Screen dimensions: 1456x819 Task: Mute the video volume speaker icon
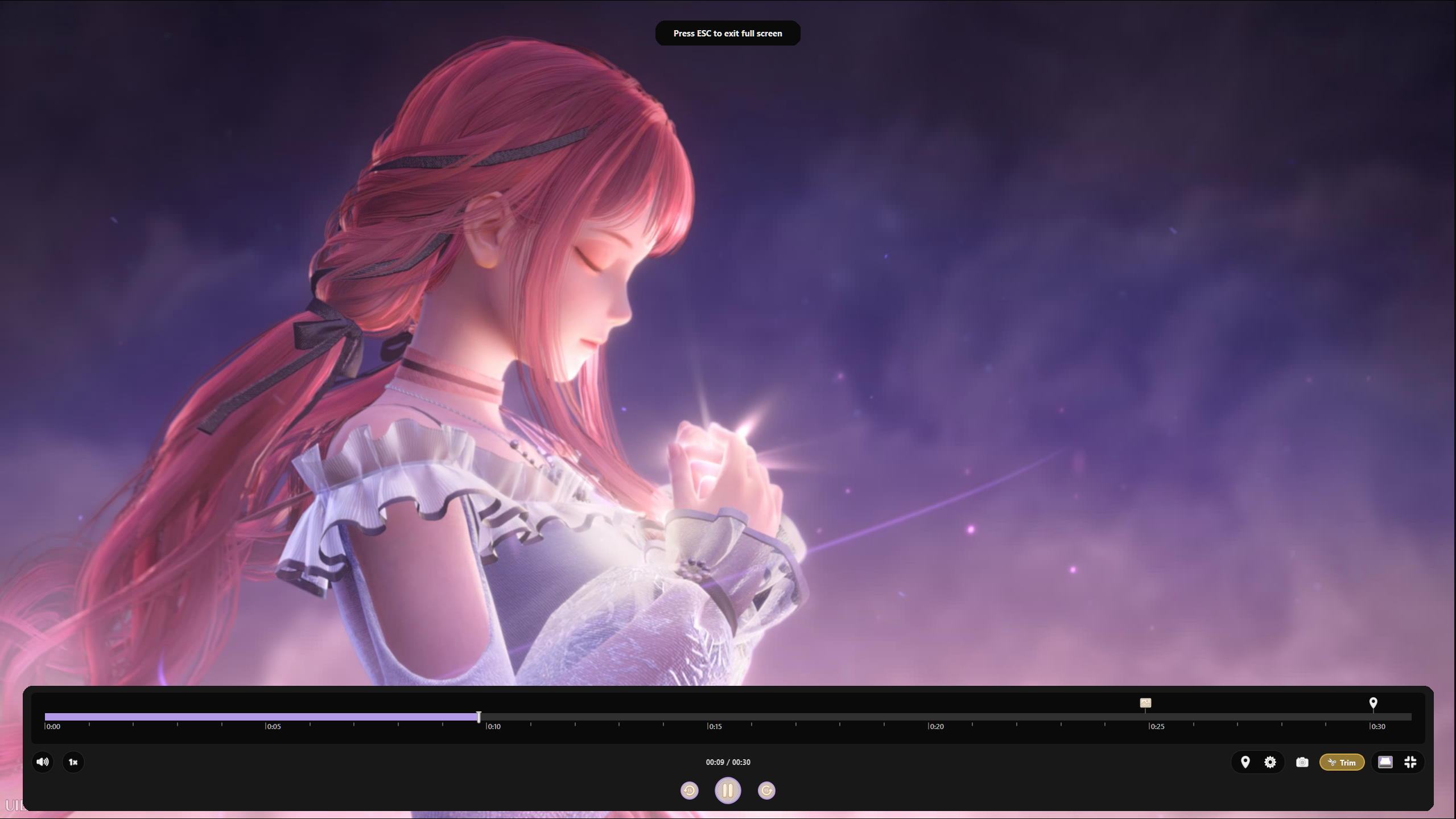click(x=43, y=762)
